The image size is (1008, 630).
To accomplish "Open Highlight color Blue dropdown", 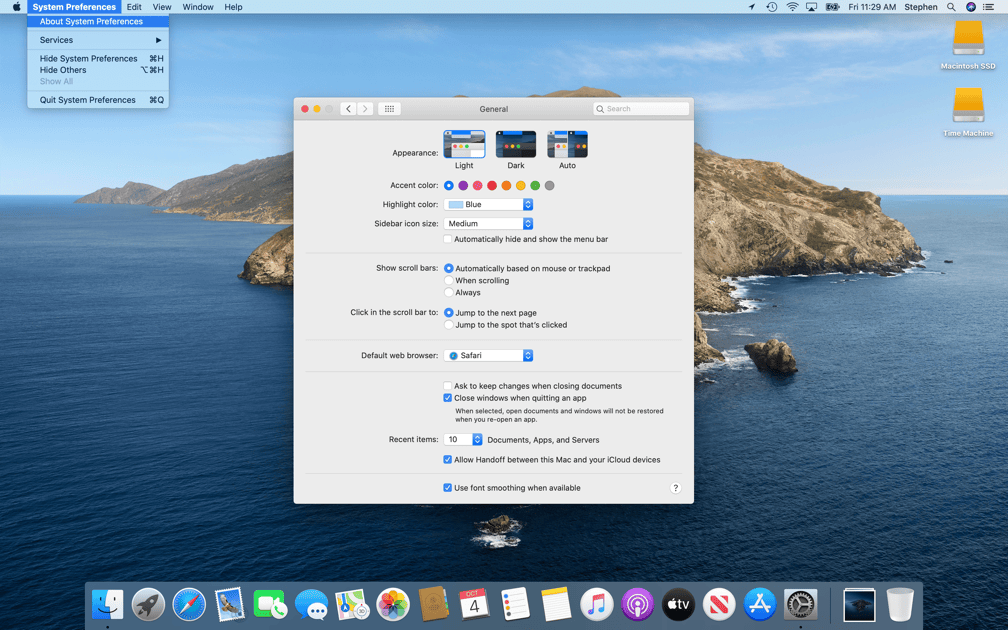I will pos(489,204).
